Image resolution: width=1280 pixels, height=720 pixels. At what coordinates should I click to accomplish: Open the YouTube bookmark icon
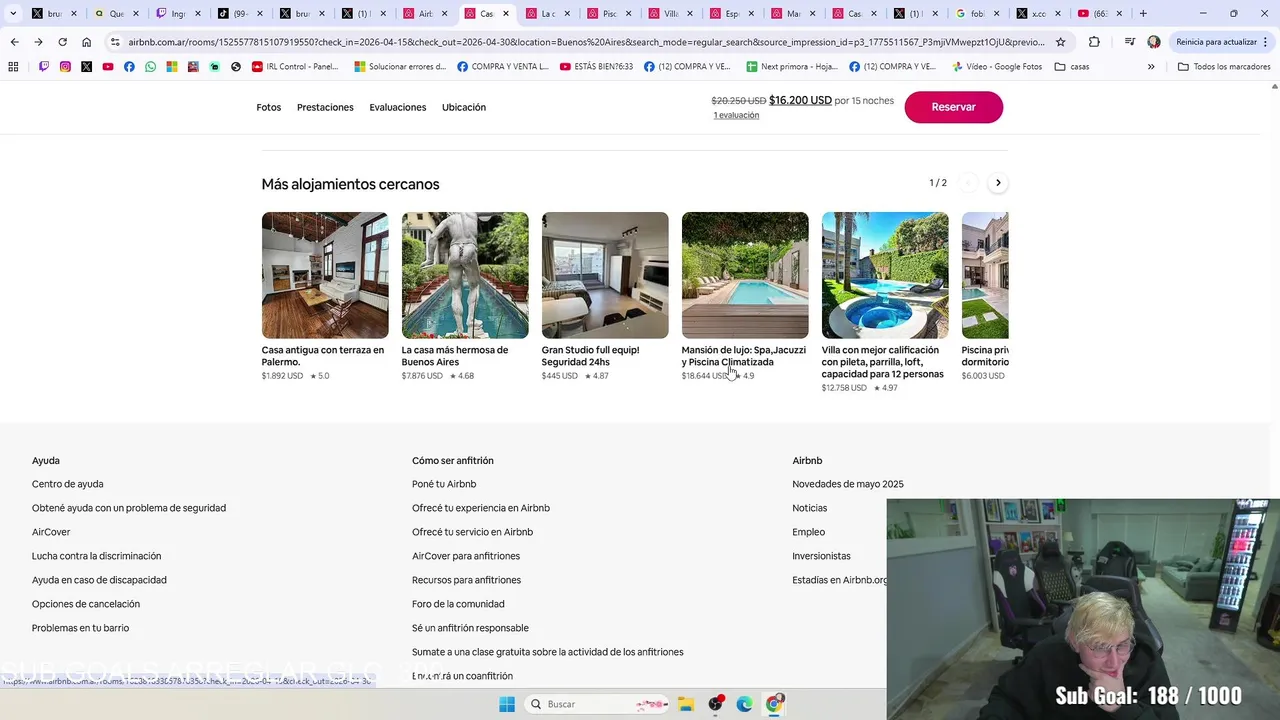tap(108, 66)
